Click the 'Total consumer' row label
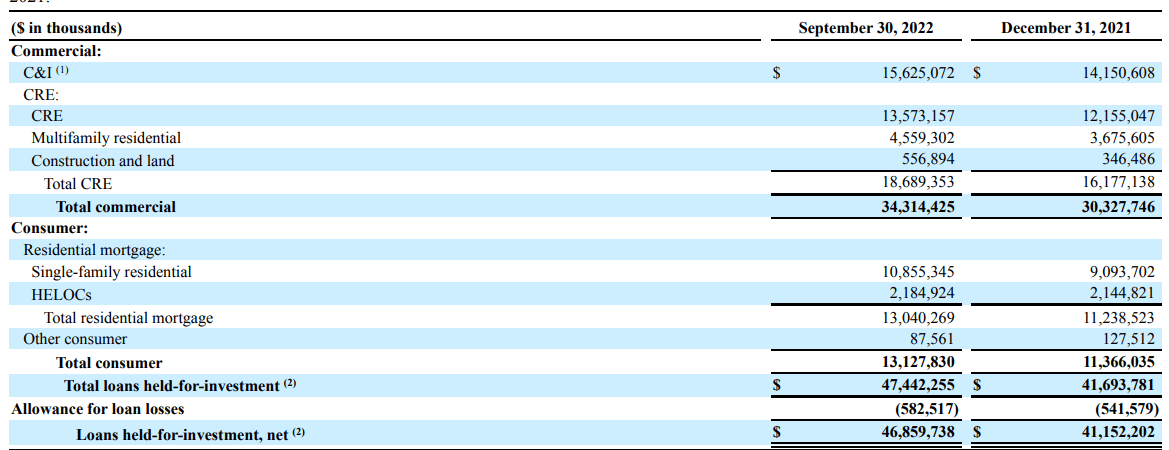The image size is (1169, 450). (x=109, y=363)
